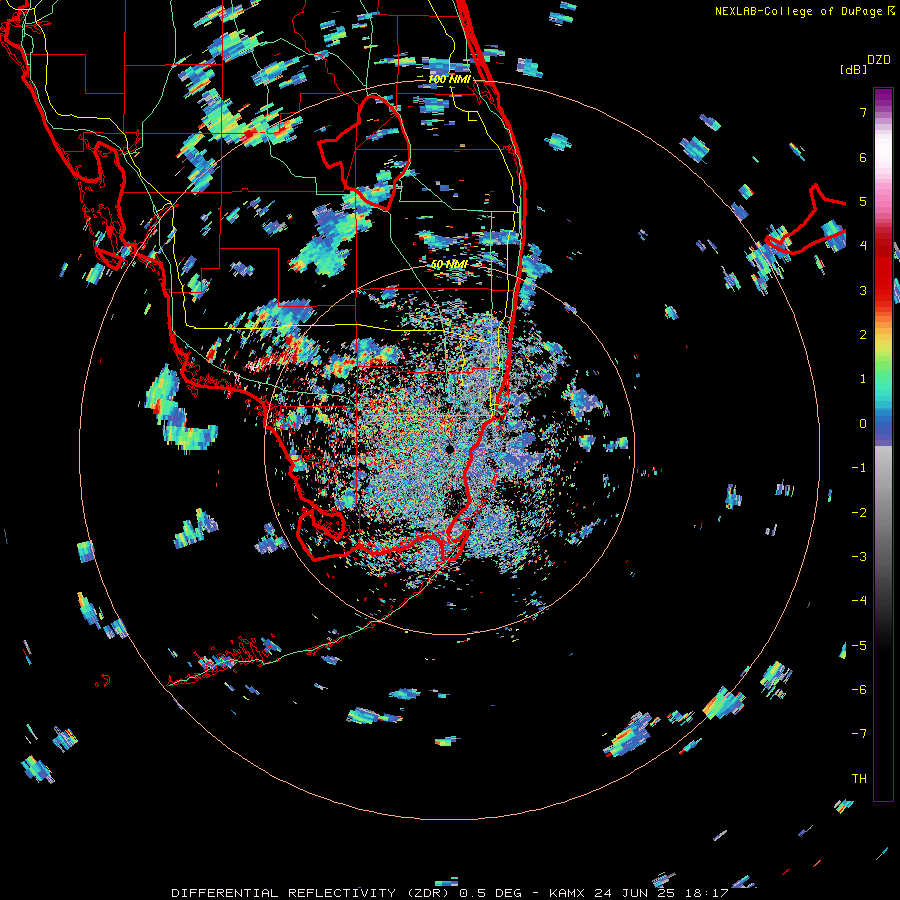Click the NEXLAB-College of DuPage title text
Screen dimensions: 900x900
tap(801, 11)
